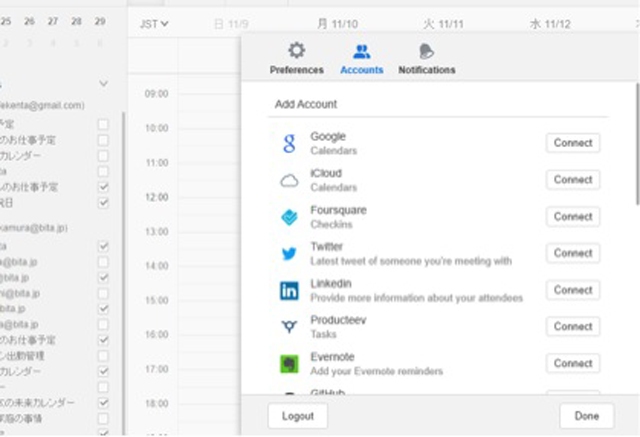
Task: Toggle the first checkbox under the gmail.com account
Action: [104, 124]
